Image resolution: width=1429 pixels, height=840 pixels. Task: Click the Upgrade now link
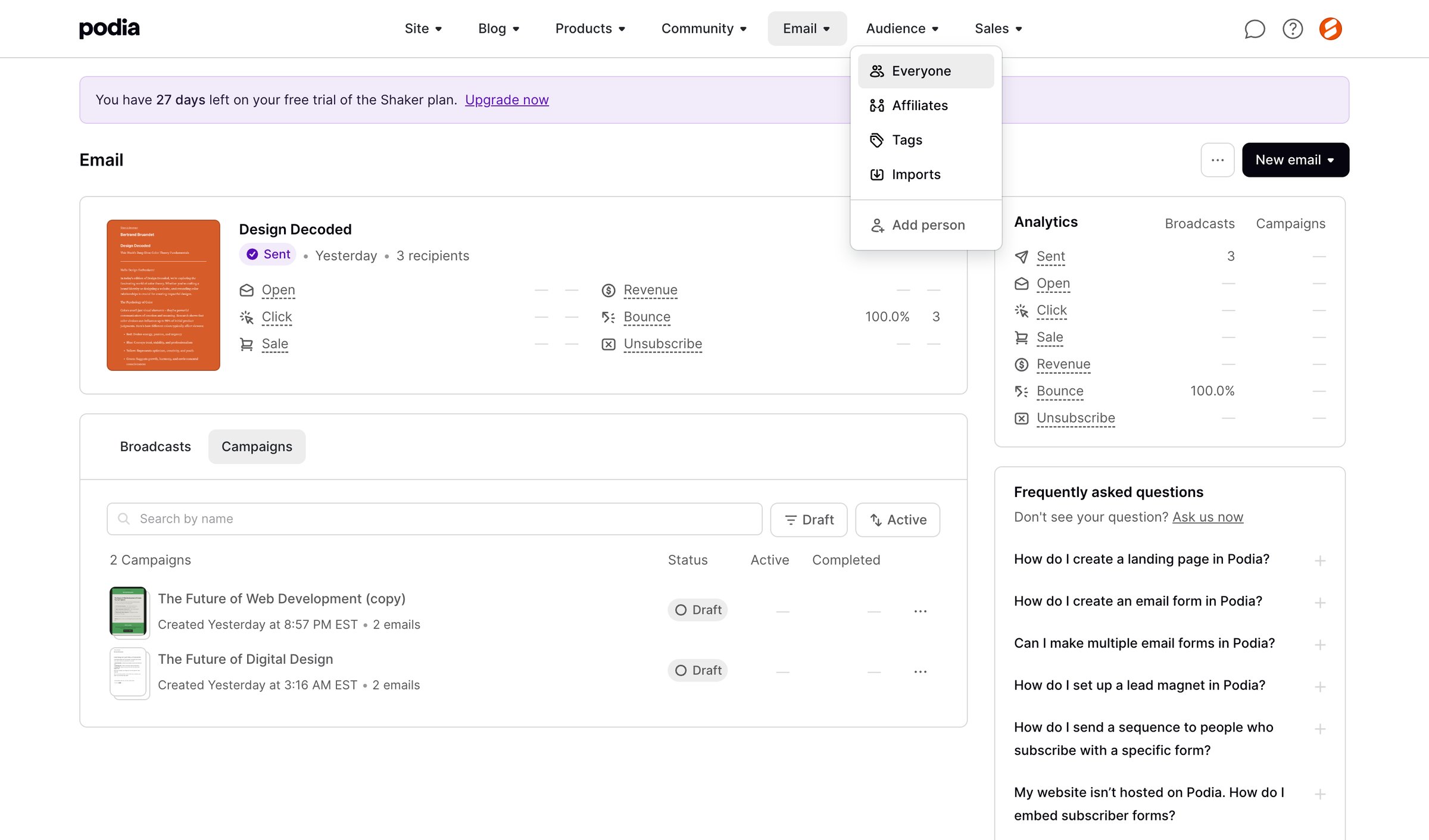[507, 100]
